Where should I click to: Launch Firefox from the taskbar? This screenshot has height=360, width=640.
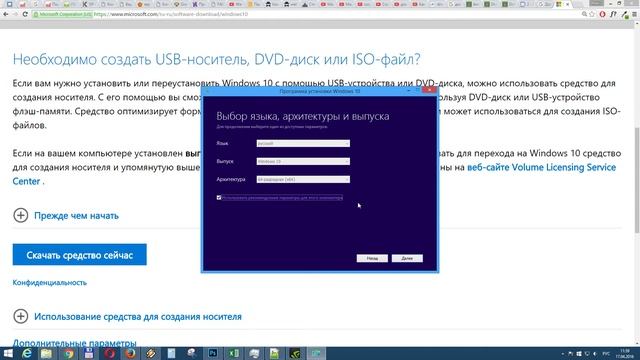(x=130, y=353)
